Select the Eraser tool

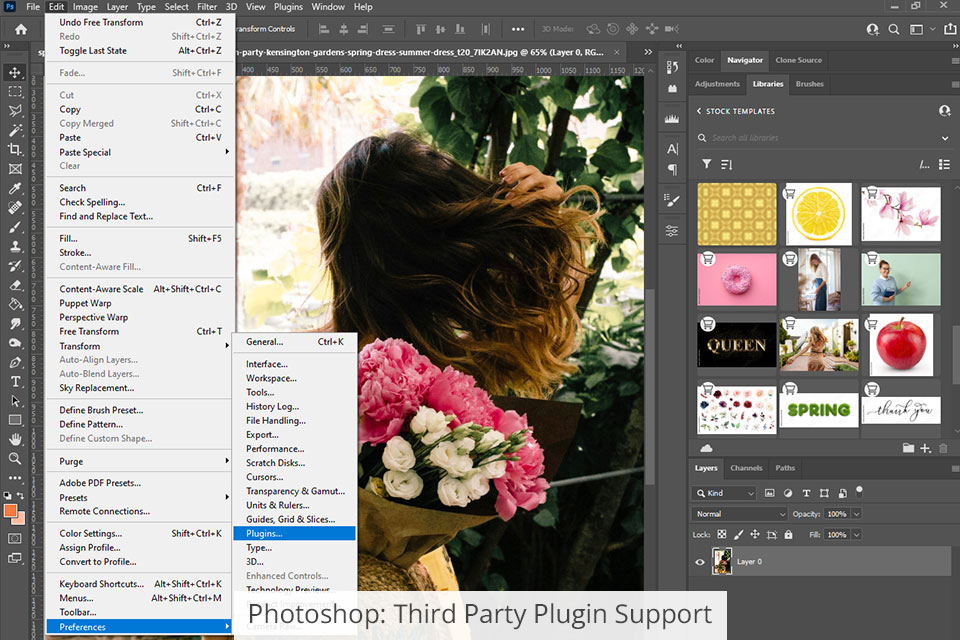15,285
